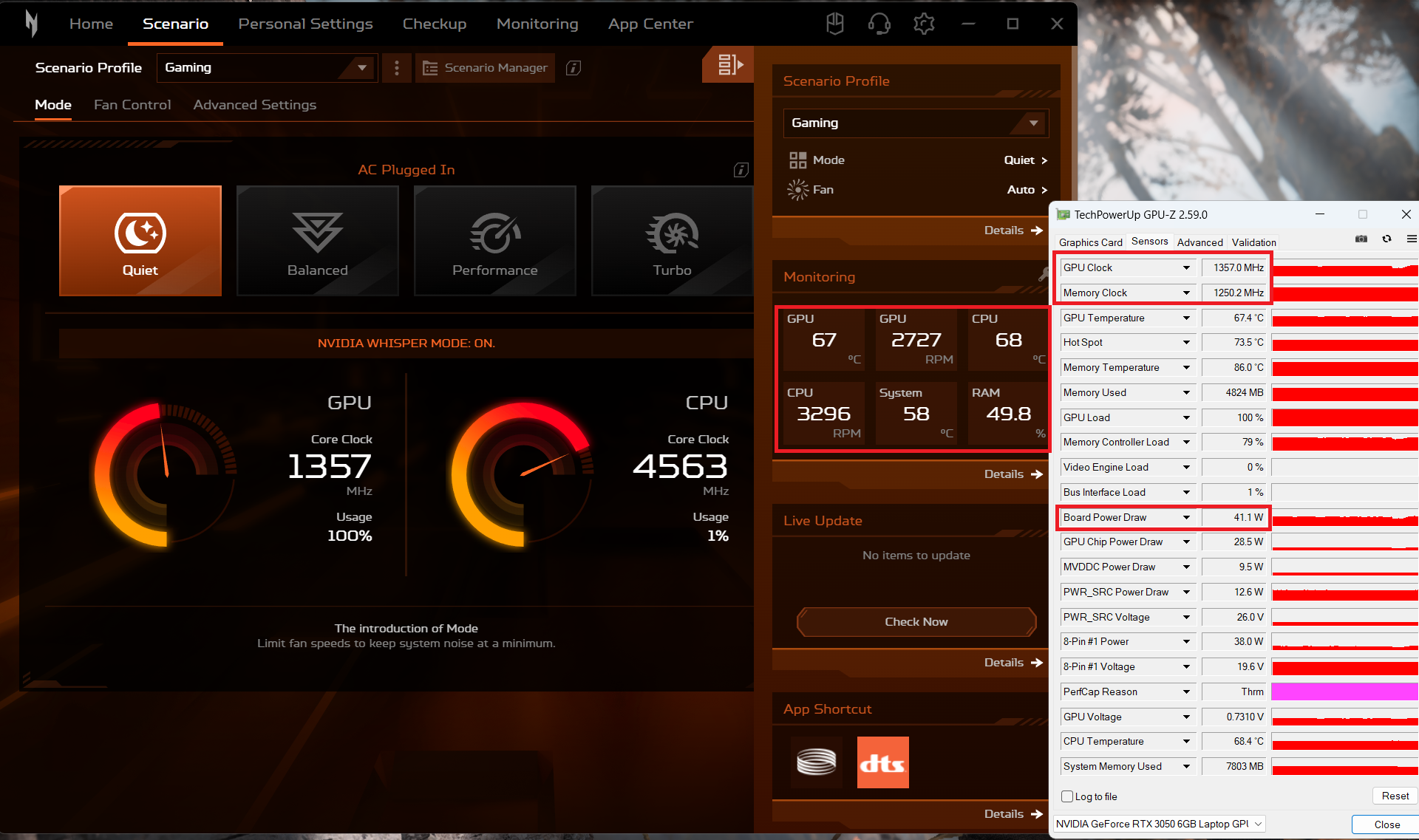Viewport: 1419px width, 840px height.
Task: Enable Log to file checkbox
Action: point(1067,796)
